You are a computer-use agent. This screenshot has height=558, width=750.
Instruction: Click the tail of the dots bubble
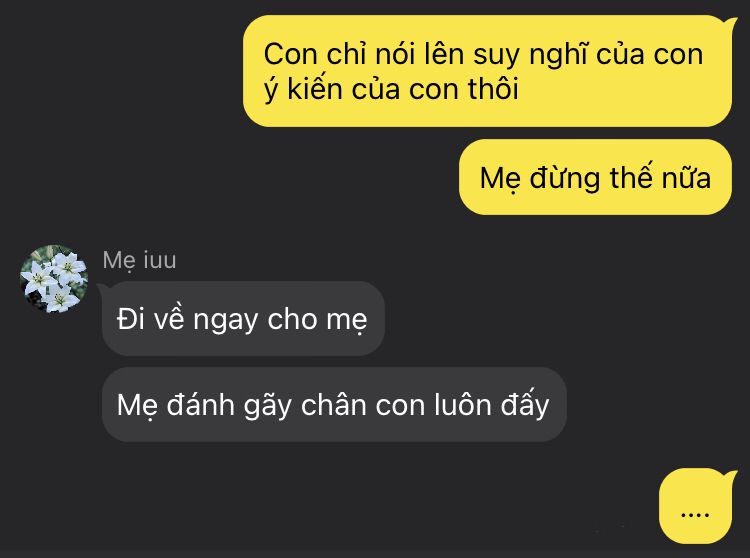730,476
